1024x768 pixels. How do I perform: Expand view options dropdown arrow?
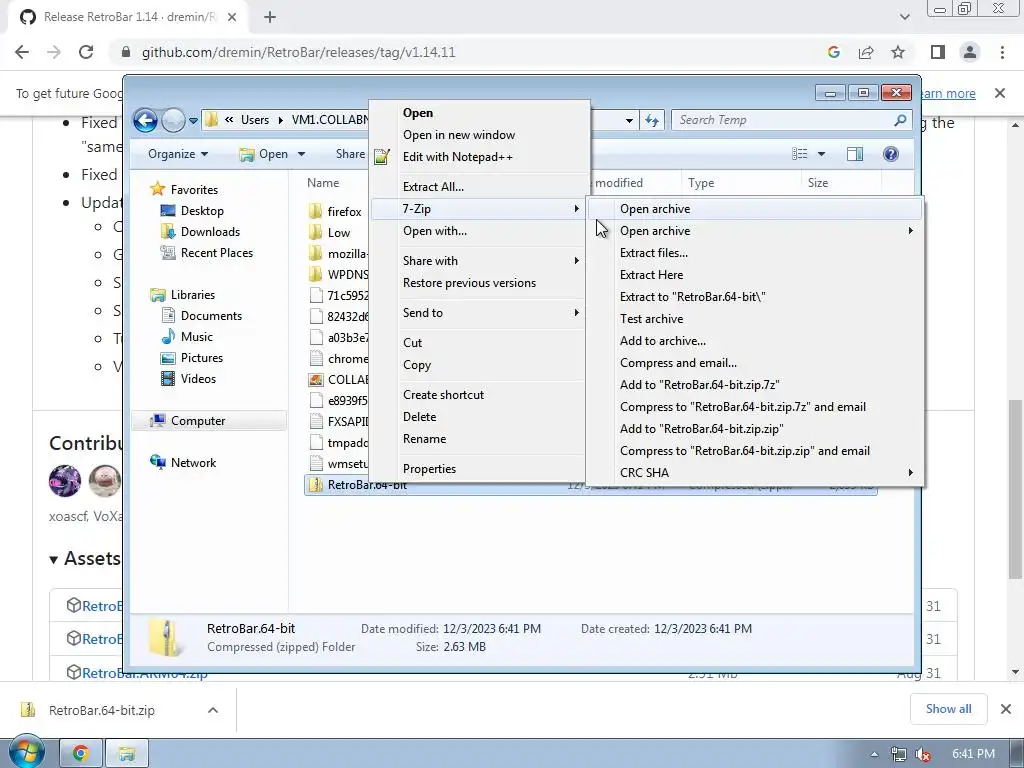[x=822, y=153]
